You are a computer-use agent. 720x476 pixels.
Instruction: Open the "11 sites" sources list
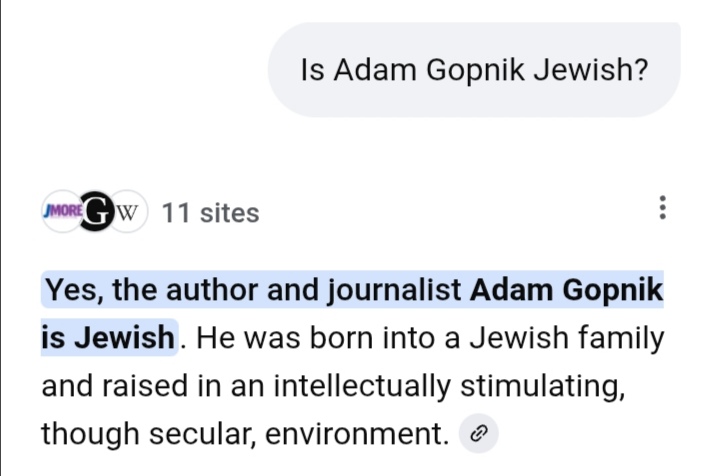click(x=210, y=213)
